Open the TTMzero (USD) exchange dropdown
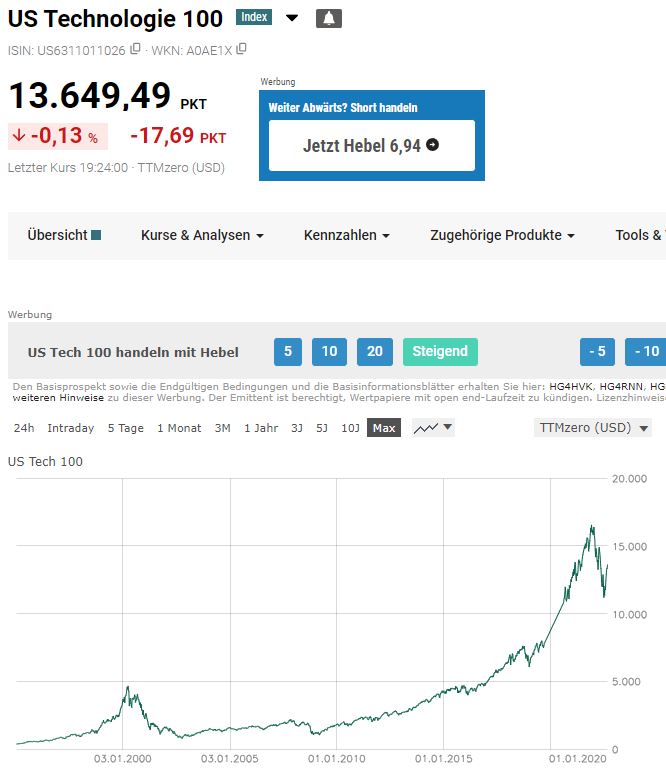Viewport: 666px width, 782px height. point(593,428)
